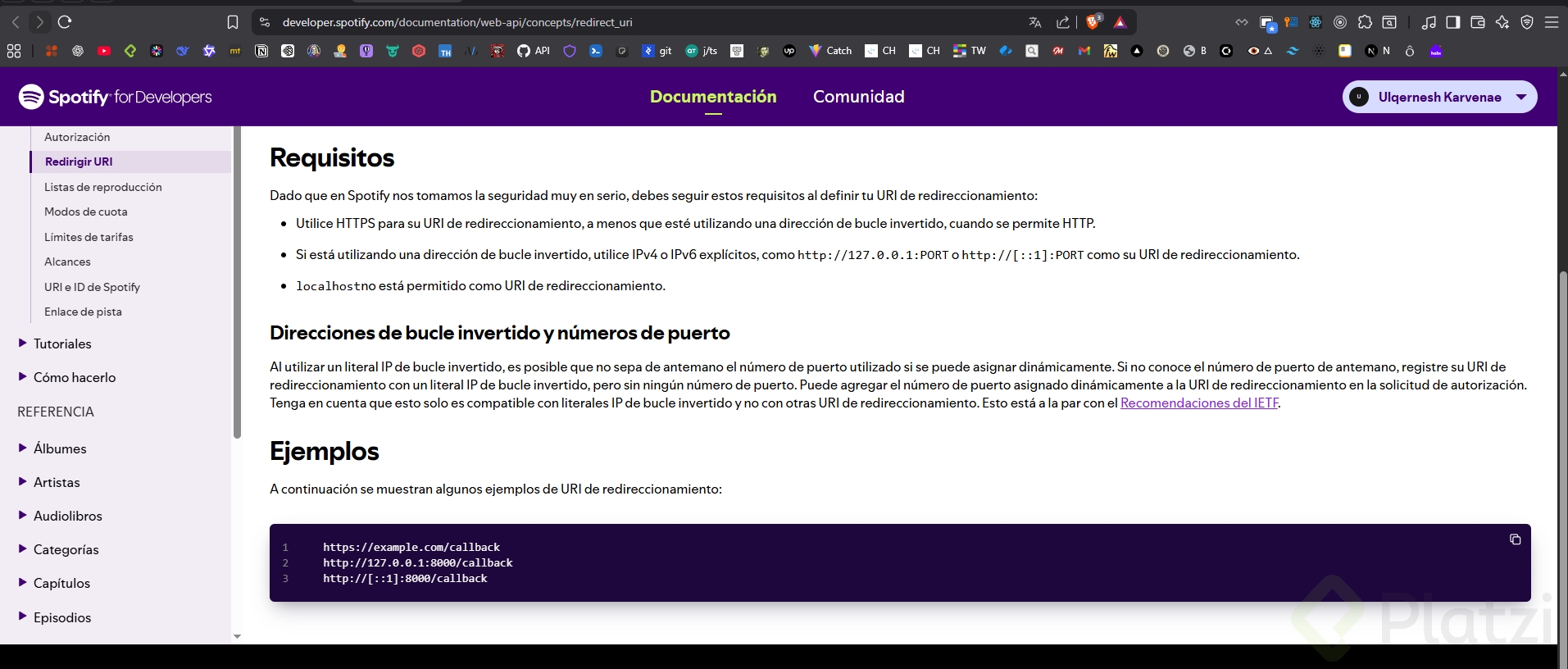Open the music note playlist icon
Viewport: 1568px width, 669px height.
click(1429, 22)
